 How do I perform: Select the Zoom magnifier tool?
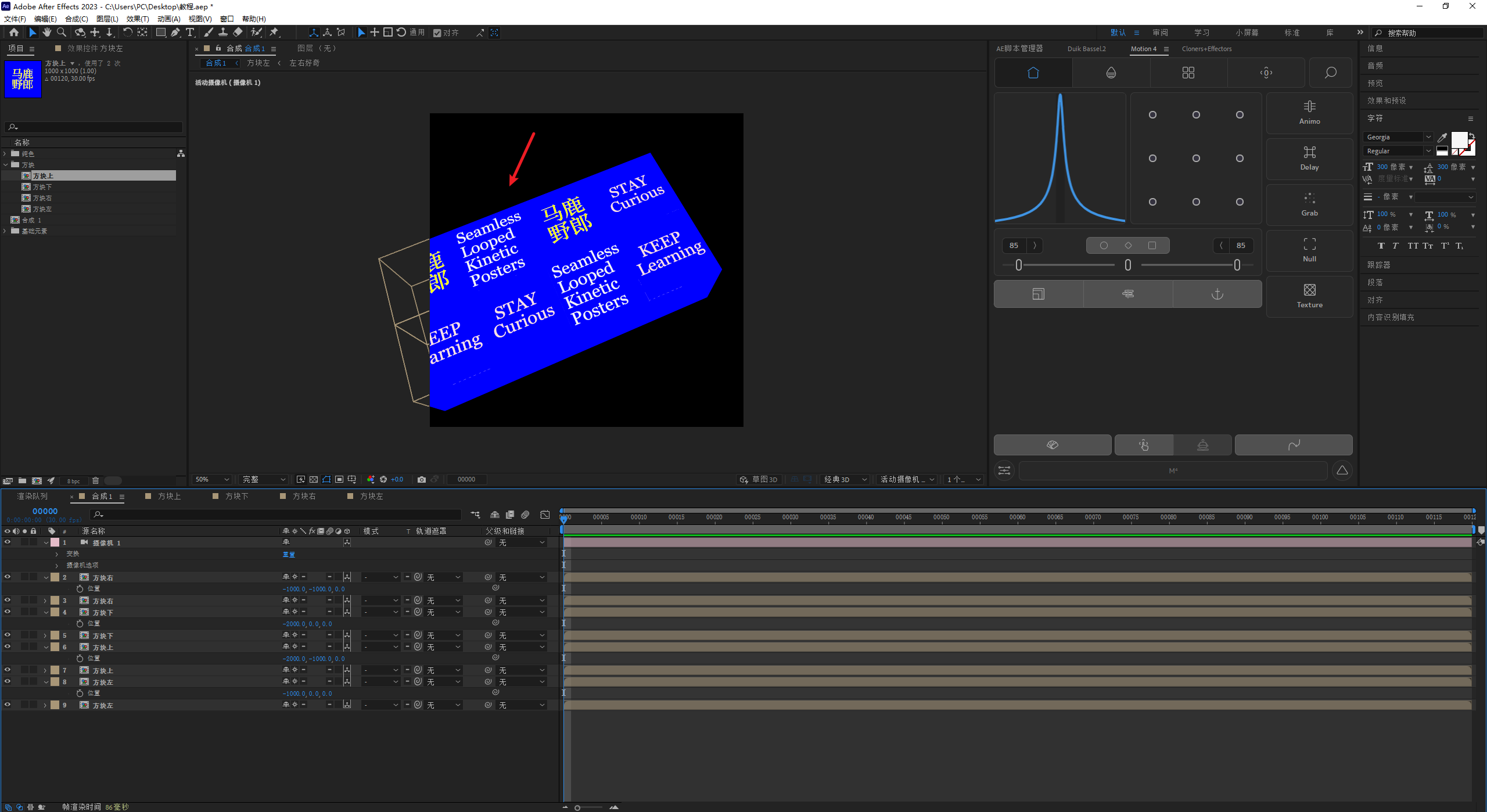click(x=62, y=33)
